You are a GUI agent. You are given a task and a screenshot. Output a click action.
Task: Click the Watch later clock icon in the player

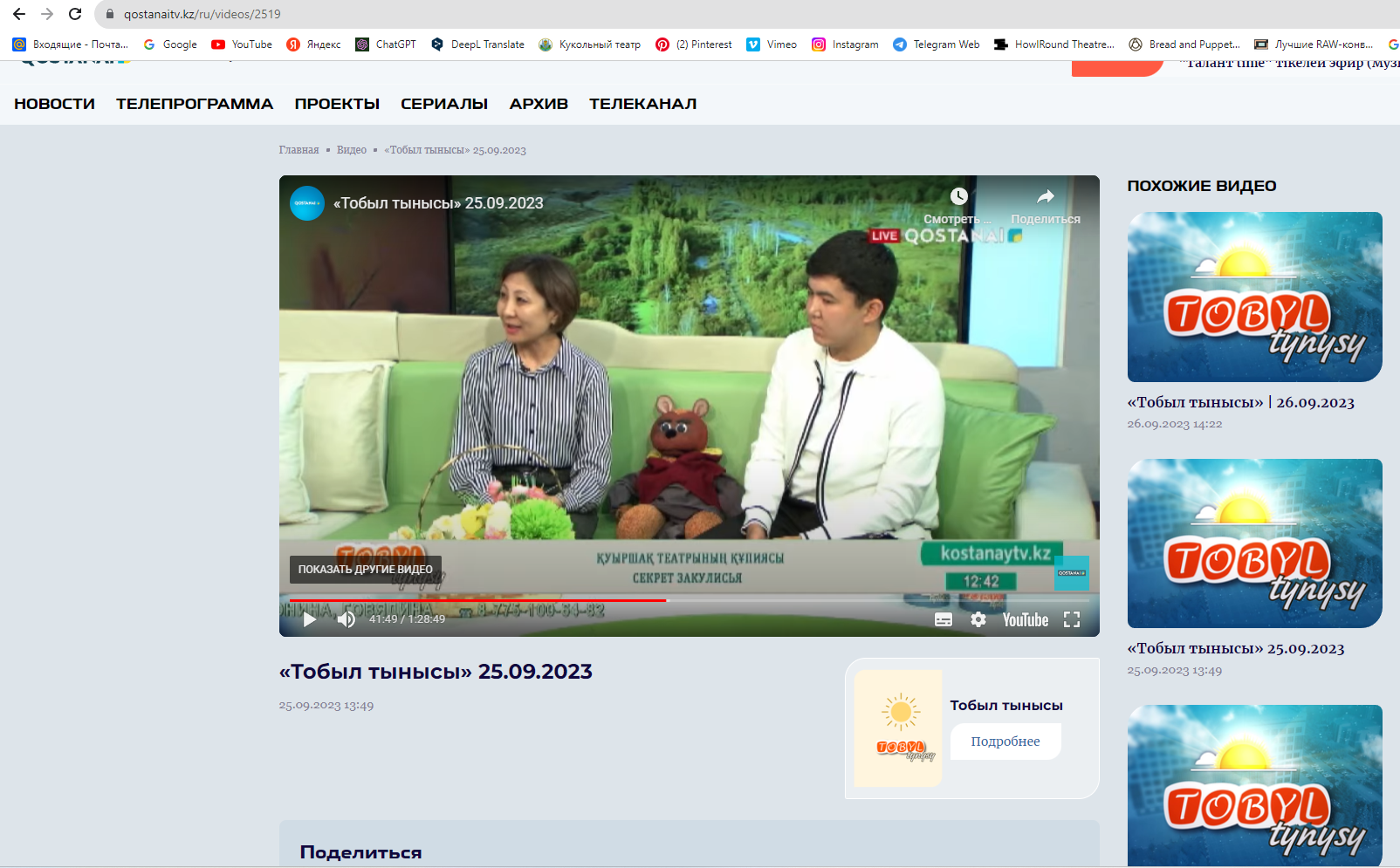pyautogui.click(x=958, y=196)
